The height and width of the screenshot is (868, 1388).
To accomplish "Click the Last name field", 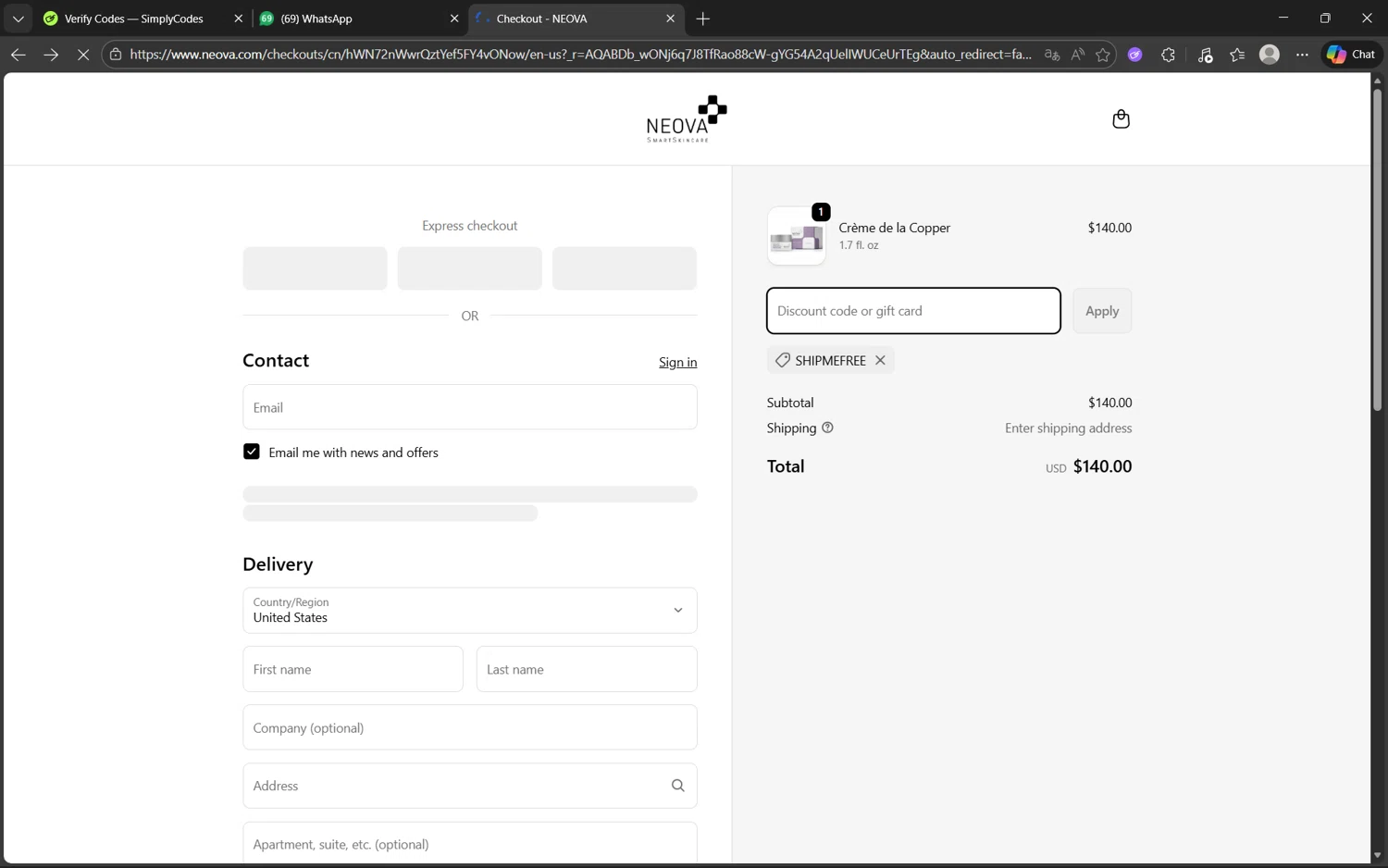I will (587, 669).
